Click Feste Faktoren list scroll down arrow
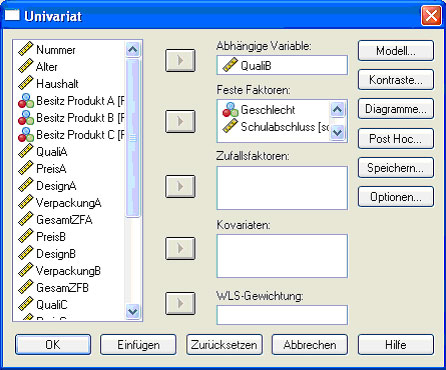Image resolution: width=446 pixels, height=370 pixels. pyautogui.click(x=338, y=132)
